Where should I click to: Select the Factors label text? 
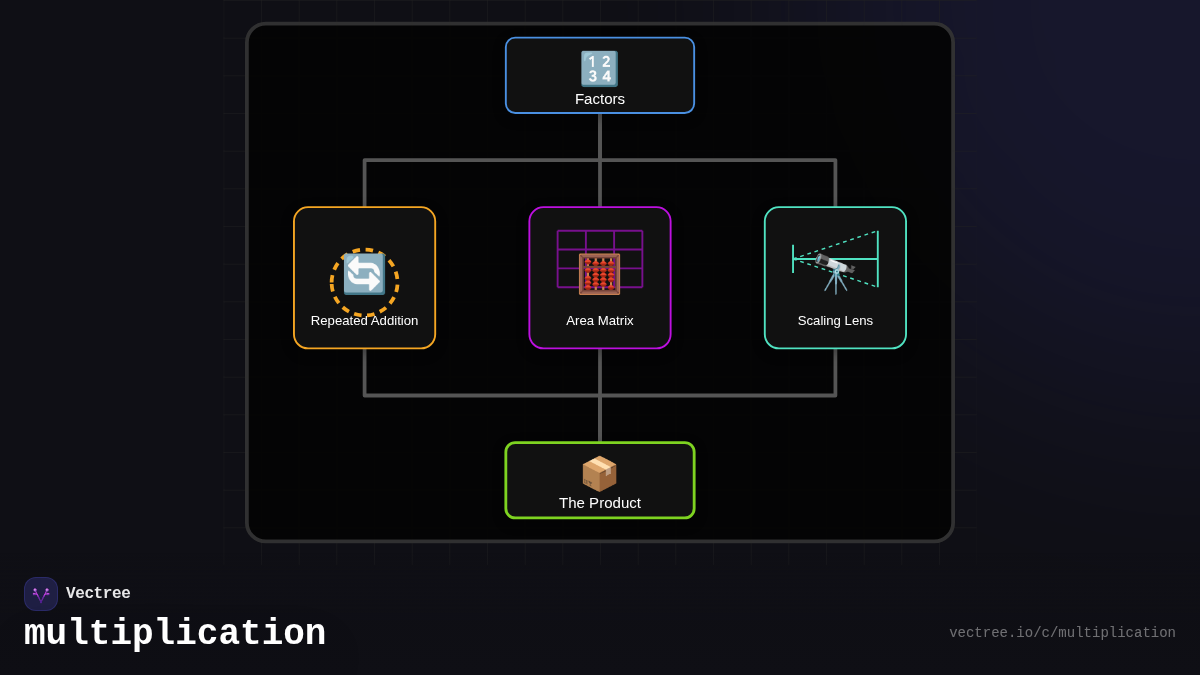click(600, 99)
